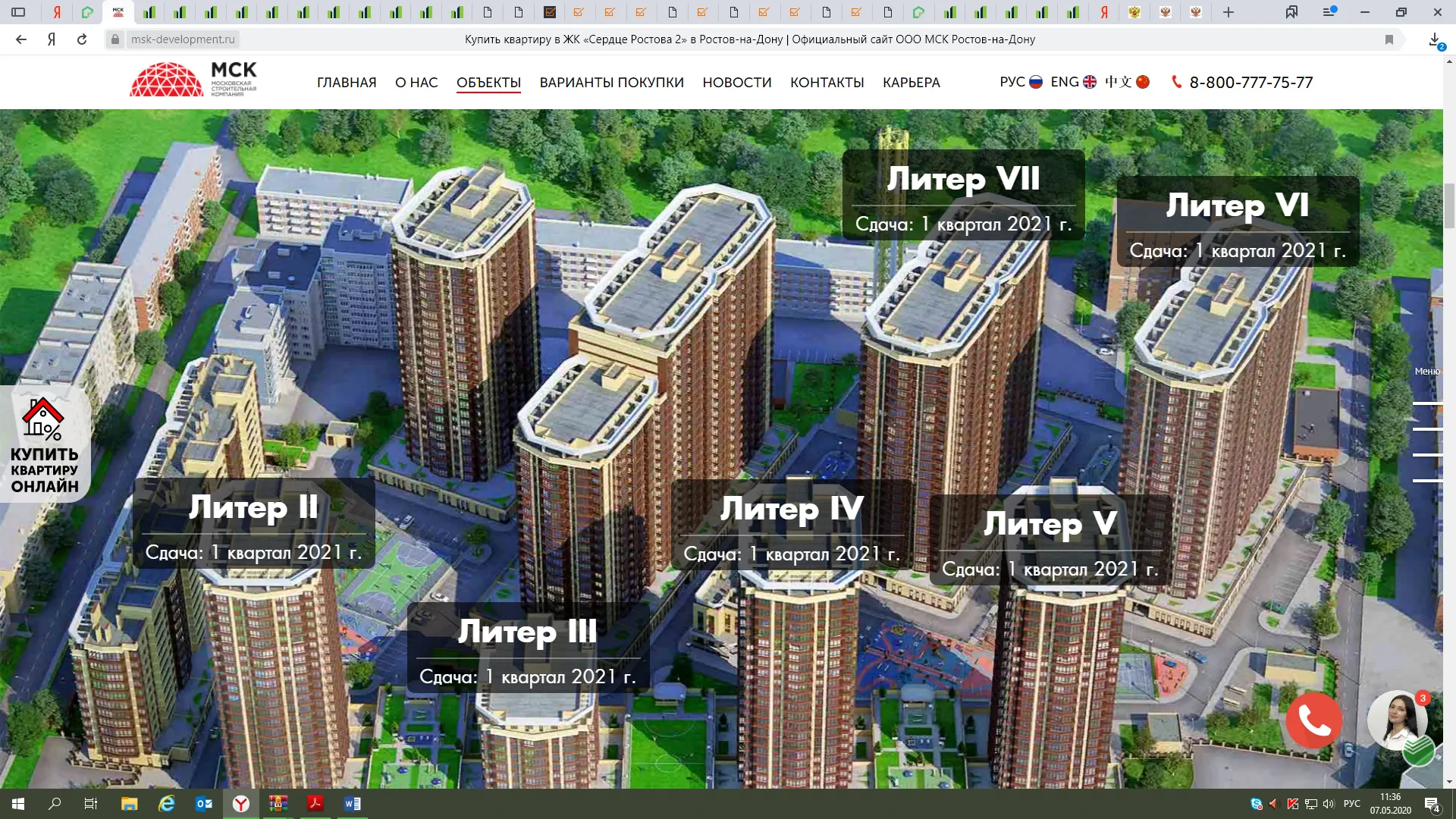This screenshot has height=819, width=1456.
Task: Click the MSK company logo
Action: 194,80
